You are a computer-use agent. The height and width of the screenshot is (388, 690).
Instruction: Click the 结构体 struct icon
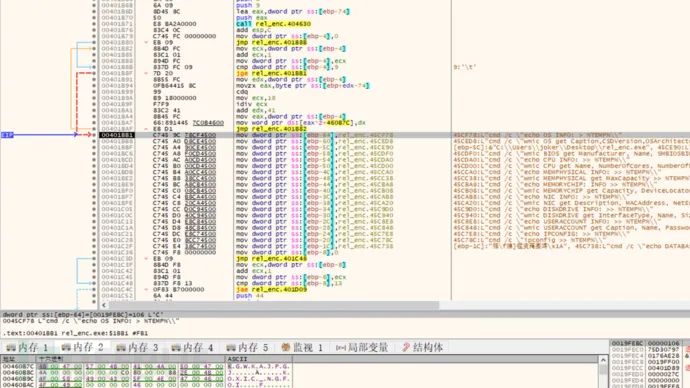pyautogui.click(x=406, y=348)
